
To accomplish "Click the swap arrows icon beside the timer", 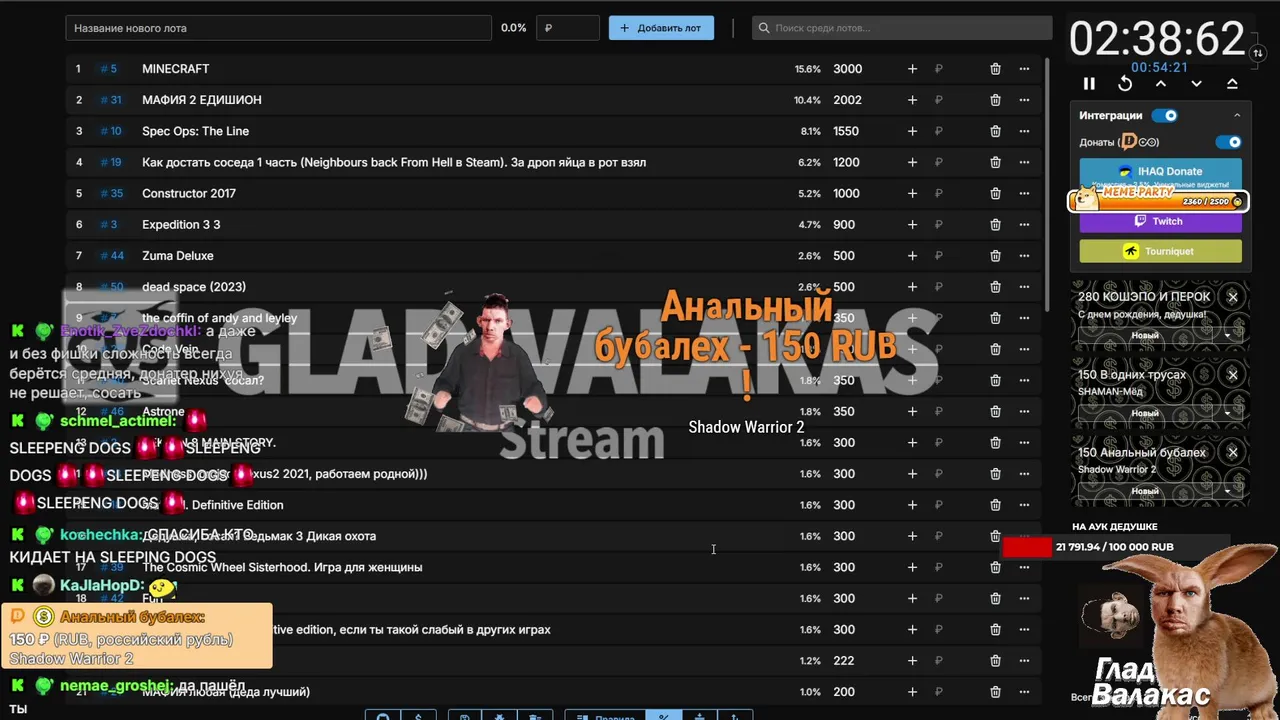I will point(1257,51).
